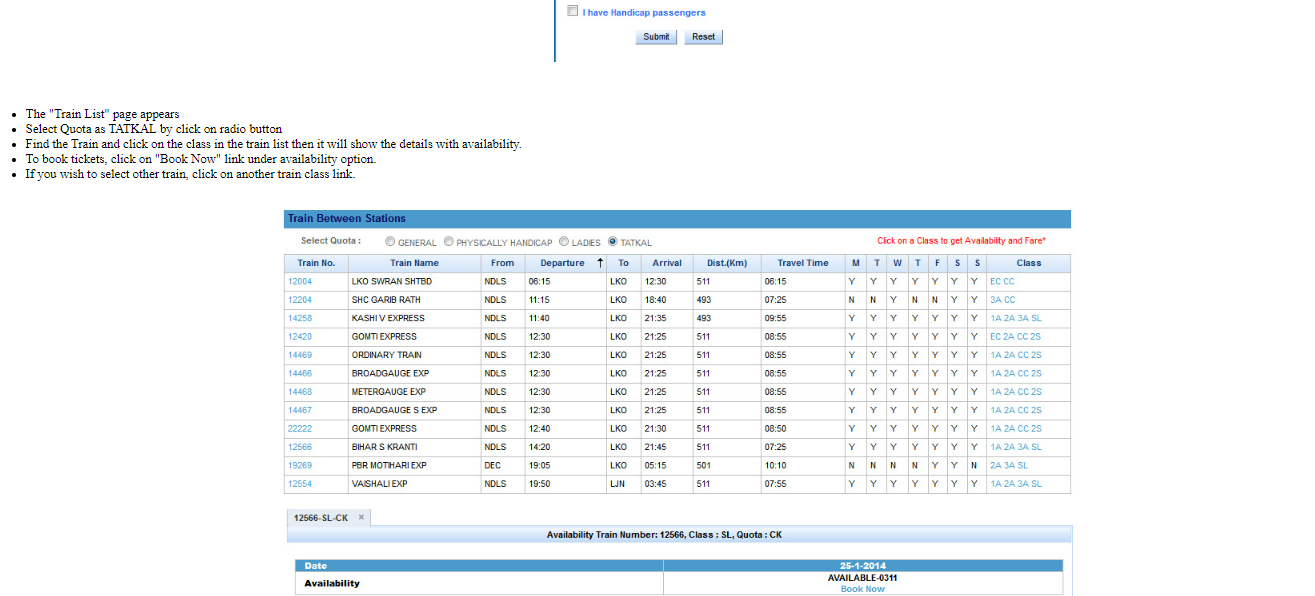1315x596 pixels.
Task: Click the Book Now link
Action: [862, 589]
